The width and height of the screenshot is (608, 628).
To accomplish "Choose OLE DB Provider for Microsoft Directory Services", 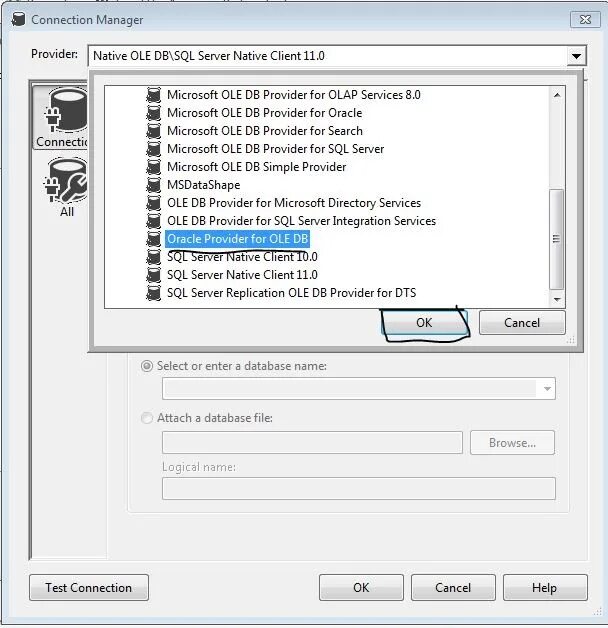I will (294, 203).
